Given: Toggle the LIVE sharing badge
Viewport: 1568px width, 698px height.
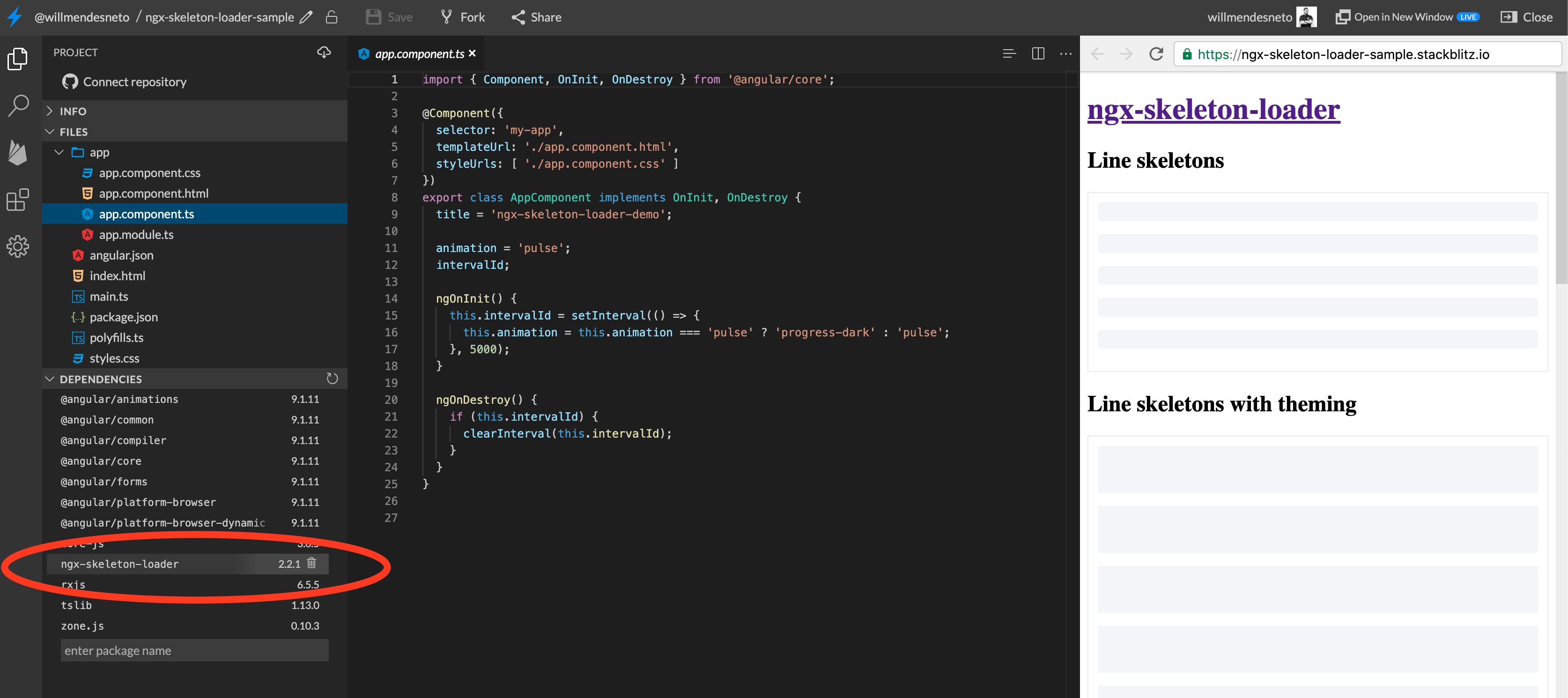Looking at the screenshot, I should coord(1467,16).
